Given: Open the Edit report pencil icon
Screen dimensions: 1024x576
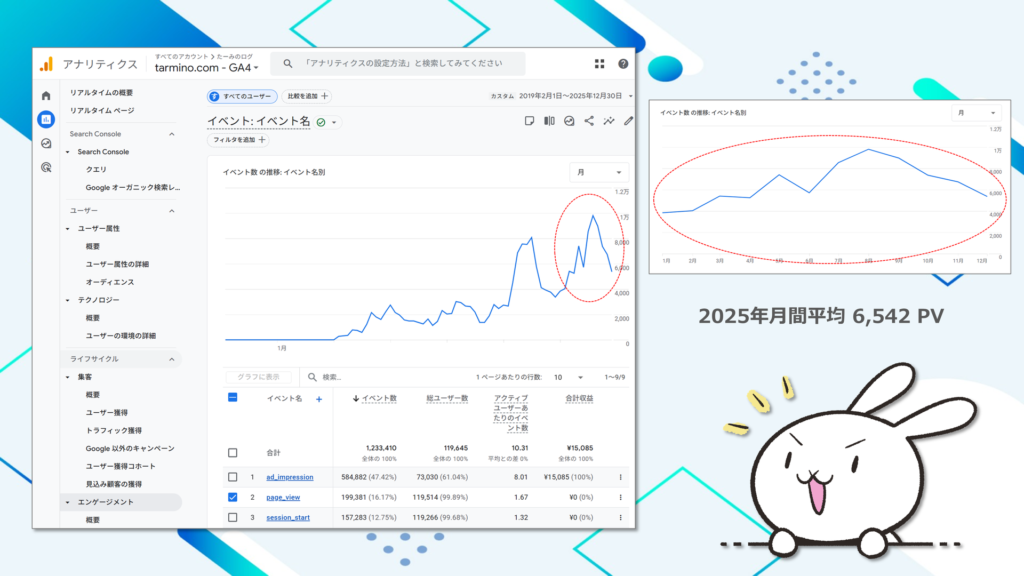Looking at the screenshot, I should [x=629, y=120].
